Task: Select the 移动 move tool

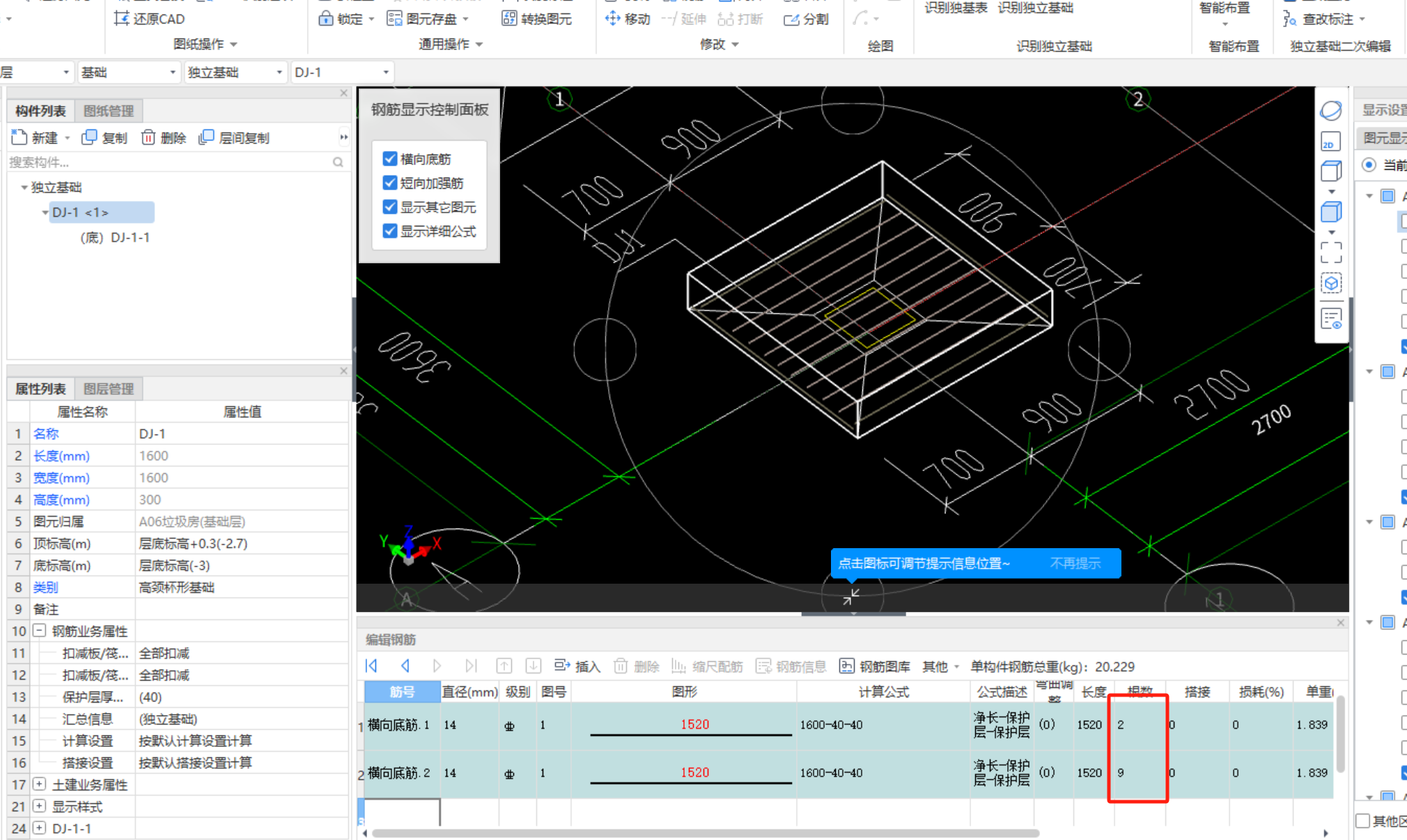Action: (627, 19)
